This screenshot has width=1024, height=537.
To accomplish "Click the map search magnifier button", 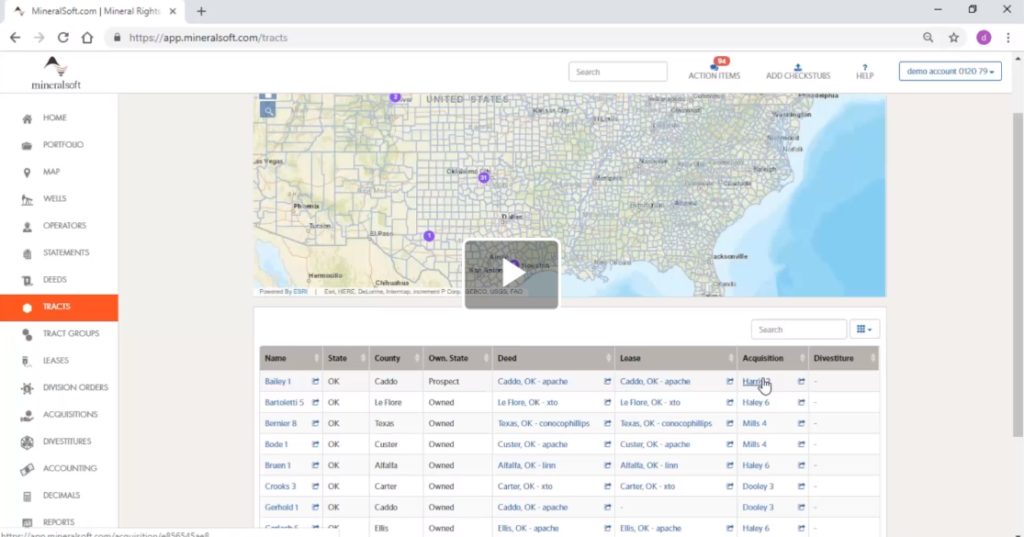I will pyautogui.click(x=268, y=110).
